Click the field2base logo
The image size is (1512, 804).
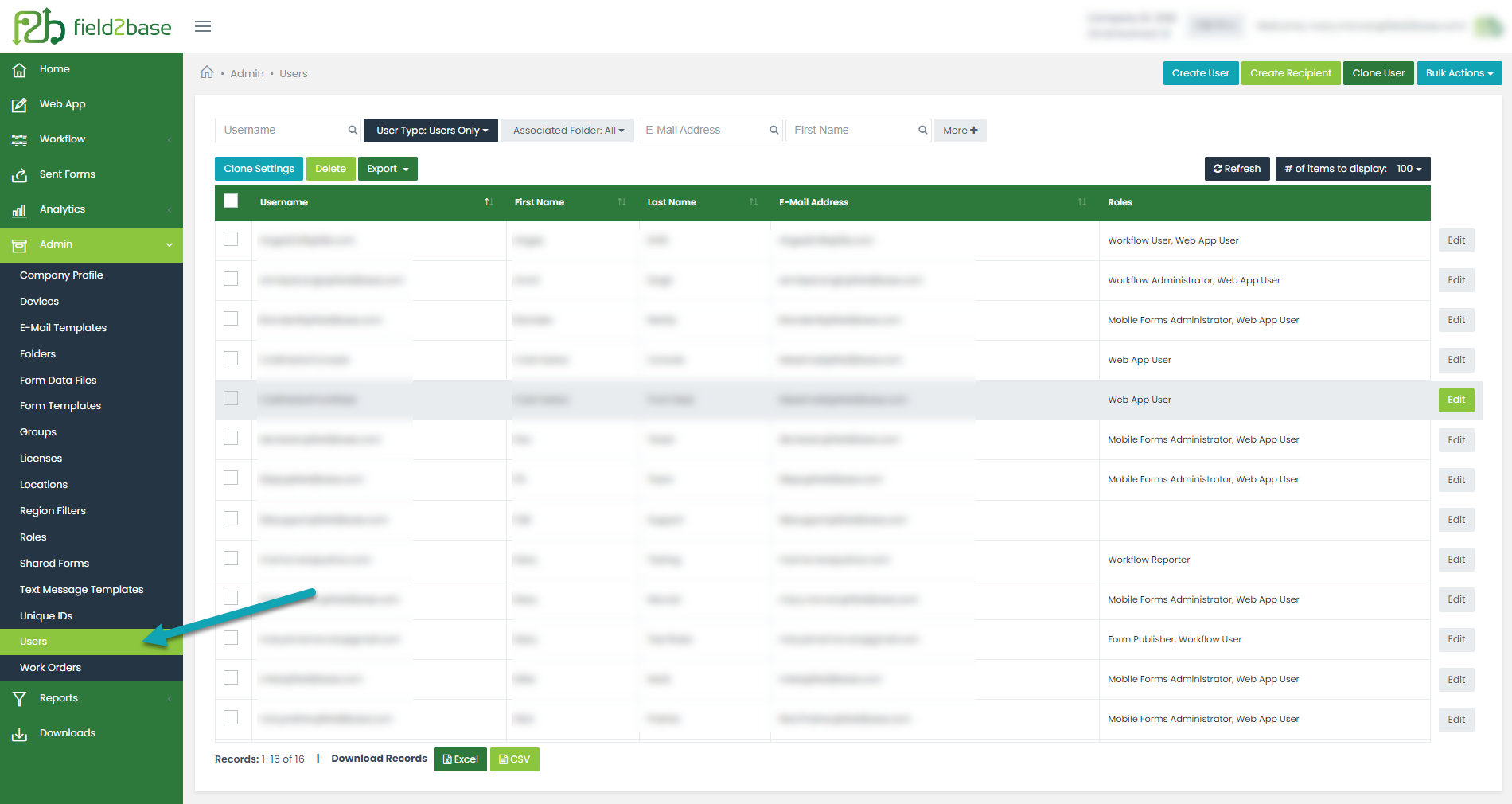[x=92, y=26]
